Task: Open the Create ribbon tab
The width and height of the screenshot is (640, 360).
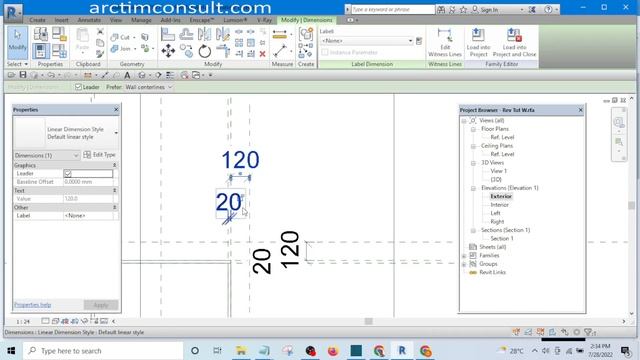Action: point(37,20)
